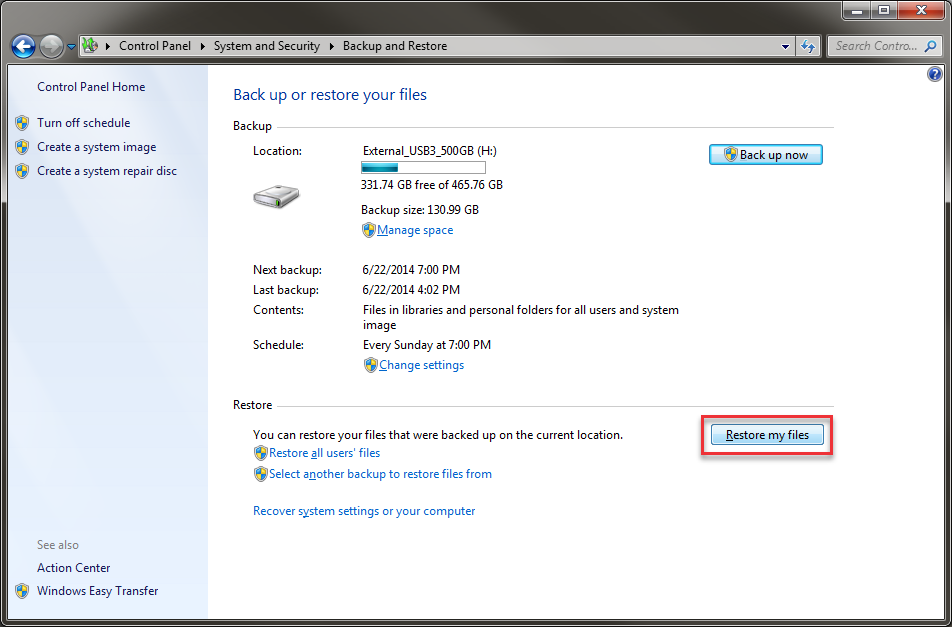Click the shield icon next to Create a system image
The height and width of the screenshot is (627, 952).
pos(22,147)
